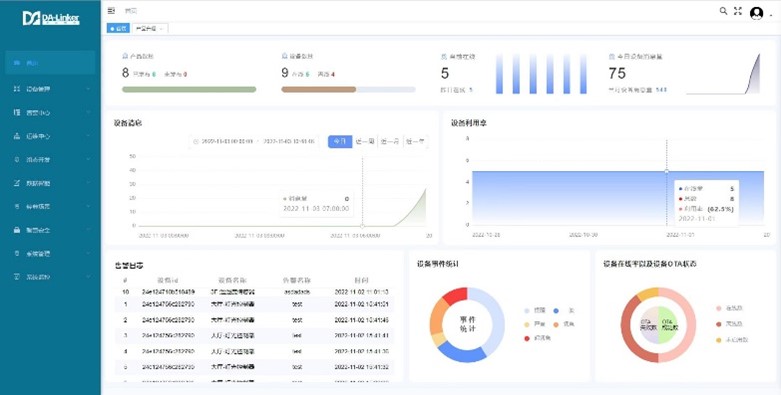Toggle the orange legend entry in 事件统计 chart
Screen dimensions: 781x395
pyautogui.click(x=563, y=324)
